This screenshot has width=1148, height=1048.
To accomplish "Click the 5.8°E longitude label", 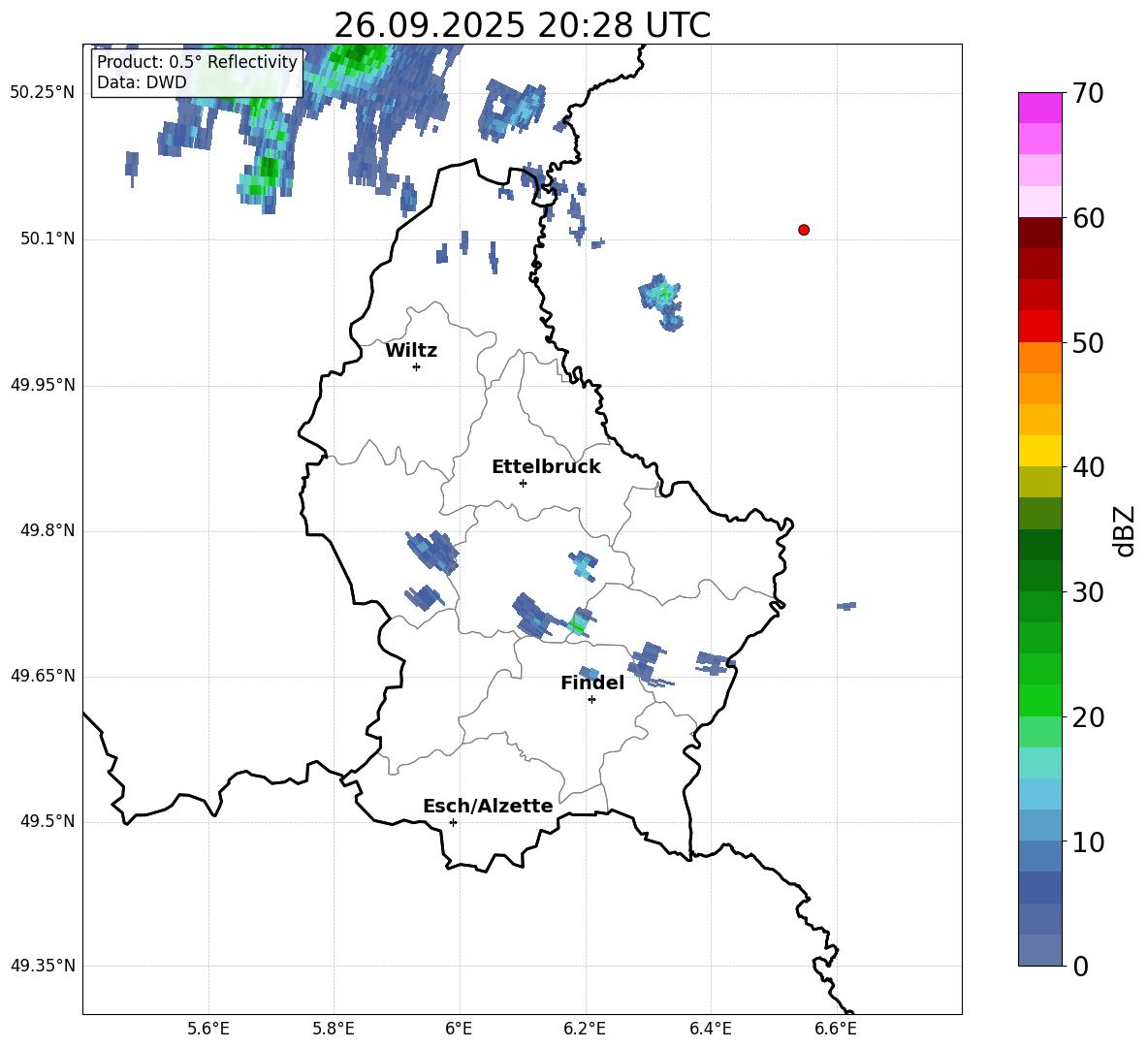I will click(334, 1029).
